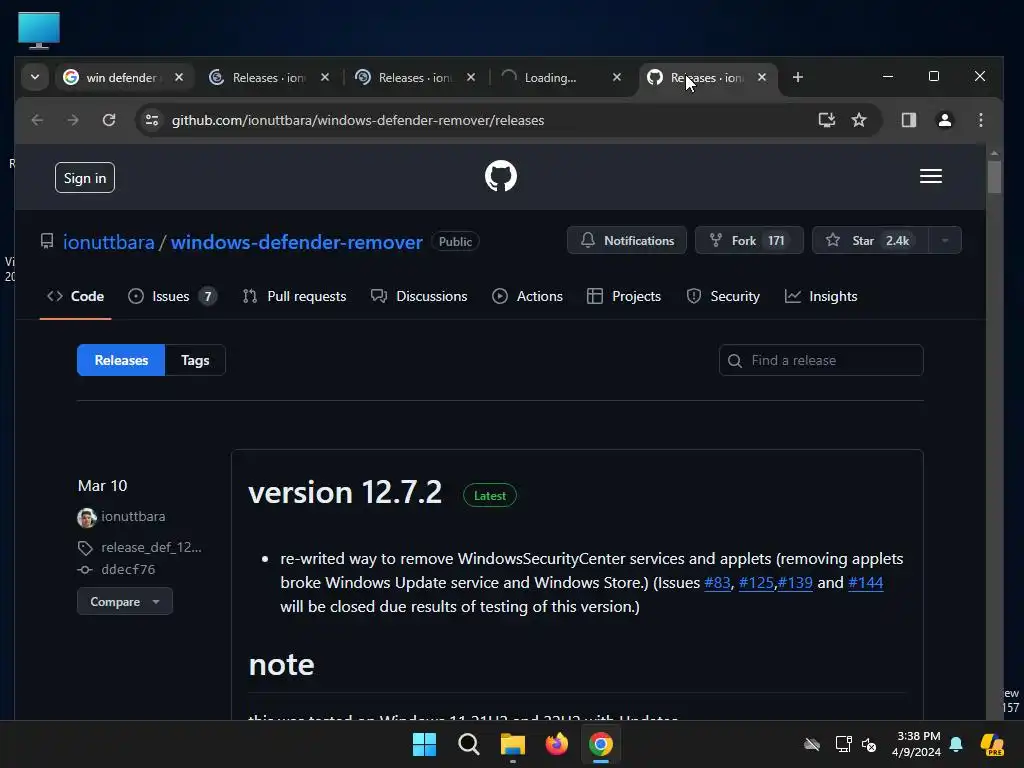1024x768 pixels.
Task: Switch to the Insights tab
Action: [x=821, y=296]
